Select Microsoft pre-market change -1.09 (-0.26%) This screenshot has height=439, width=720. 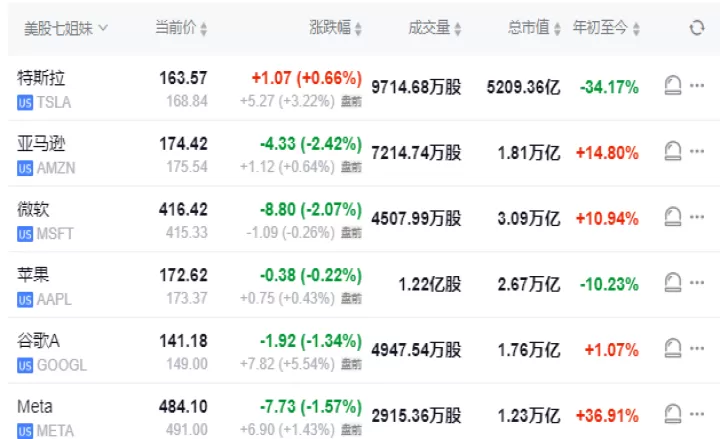[290, 232]
